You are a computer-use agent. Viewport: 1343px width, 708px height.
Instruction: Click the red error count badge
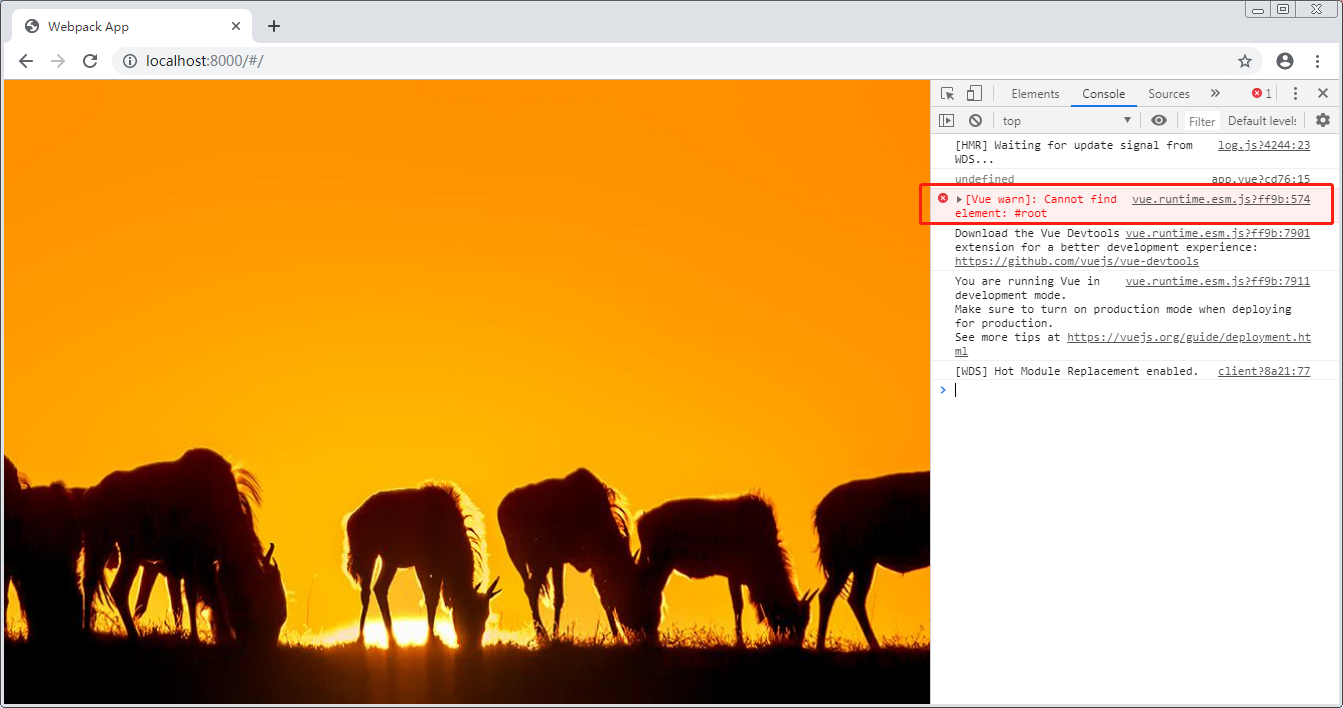(x=1262, y=93)
